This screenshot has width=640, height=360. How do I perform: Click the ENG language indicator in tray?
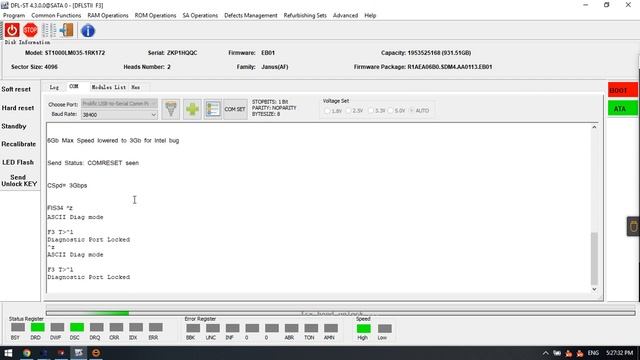click(x=593, y=353)
